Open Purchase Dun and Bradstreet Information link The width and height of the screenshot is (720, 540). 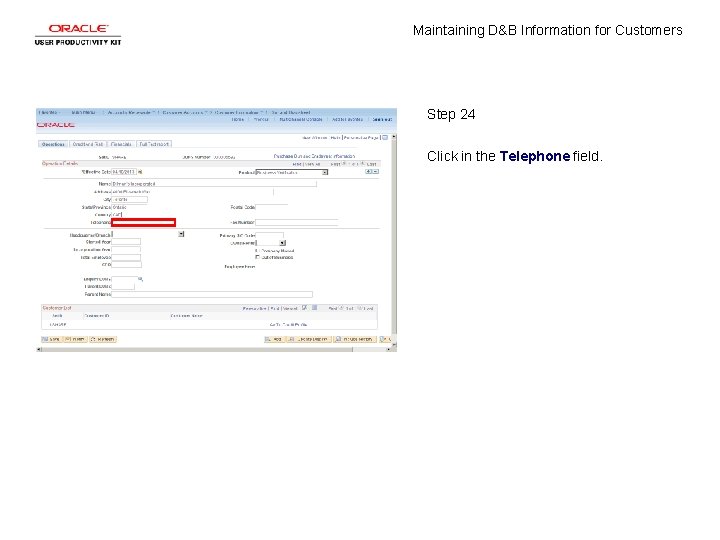(x=314, y=156)
